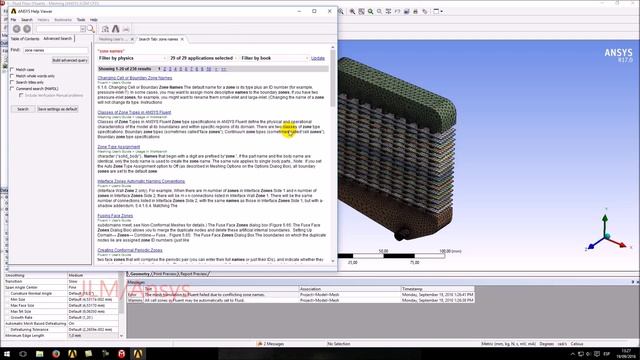
Task: Click the magnifier search icon in Help Viewer toolbar
Action: click(x=91, y=29)
